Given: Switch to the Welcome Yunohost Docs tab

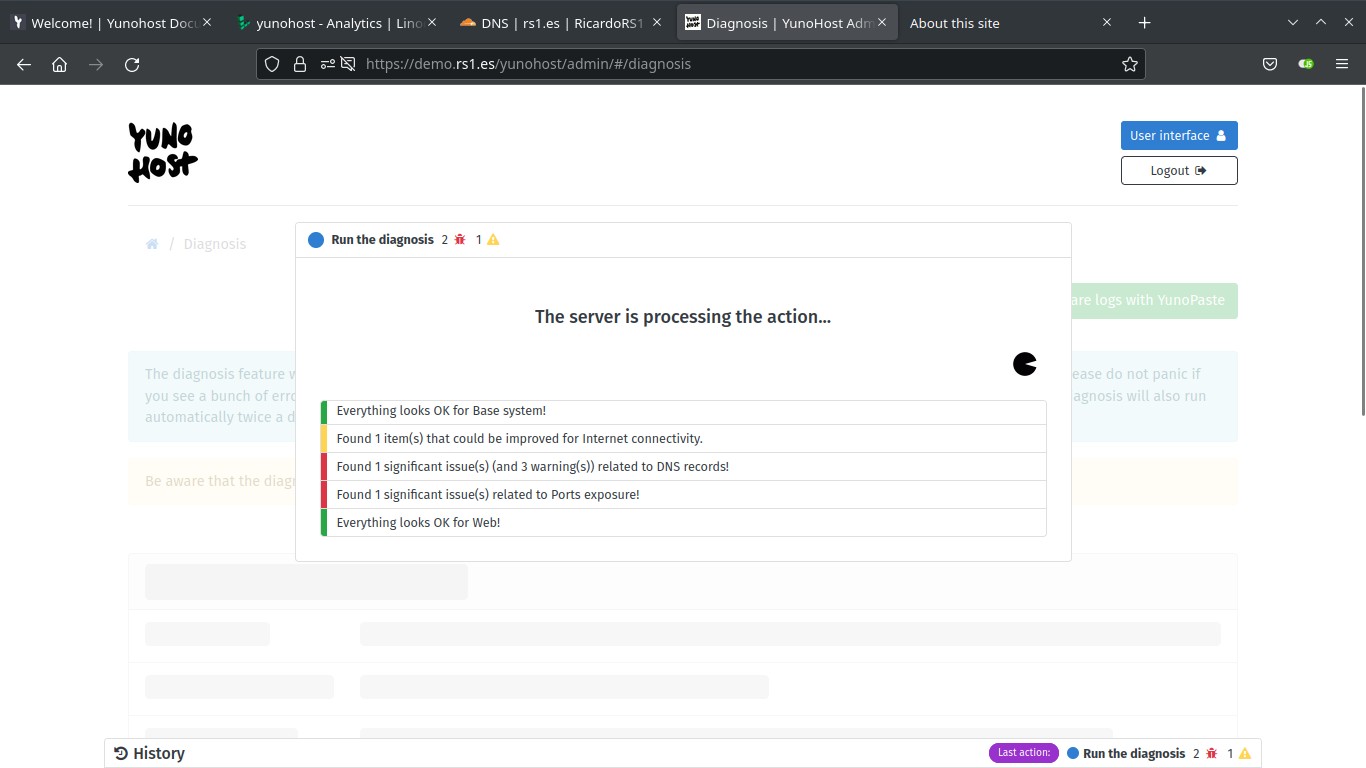Looking at the screenshot, I should coord(112,23).
